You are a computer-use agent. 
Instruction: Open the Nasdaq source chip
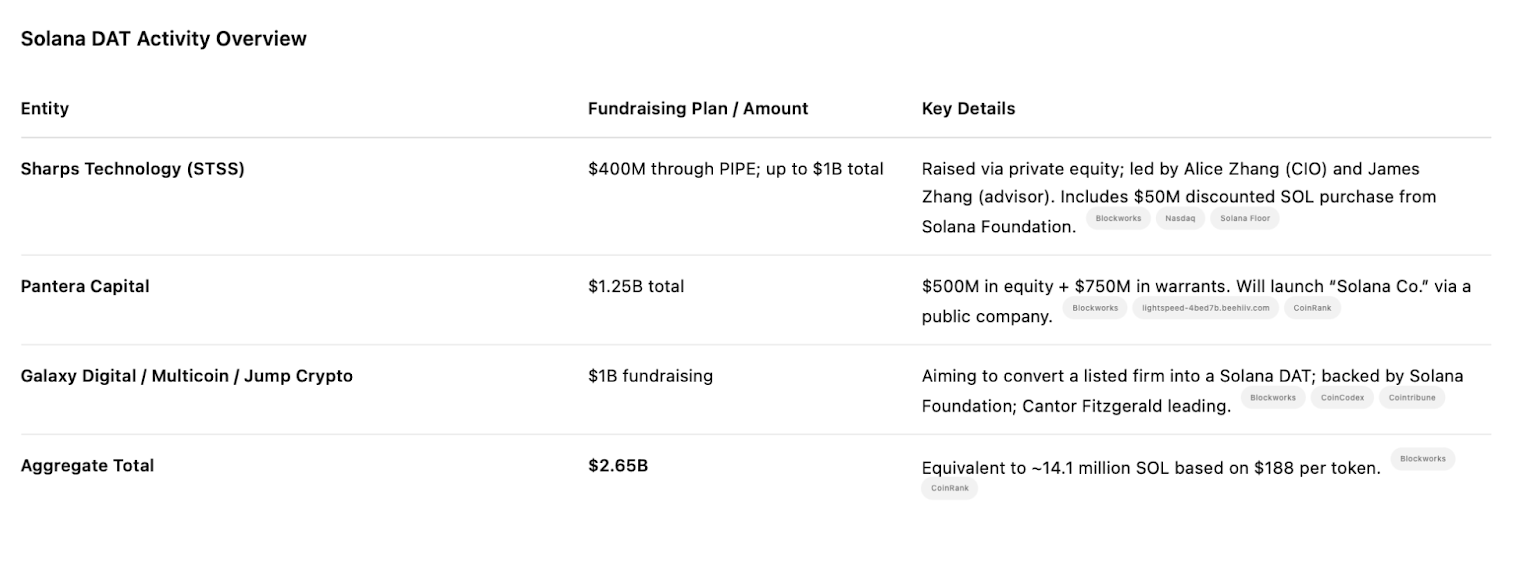tap(1180, 218)
